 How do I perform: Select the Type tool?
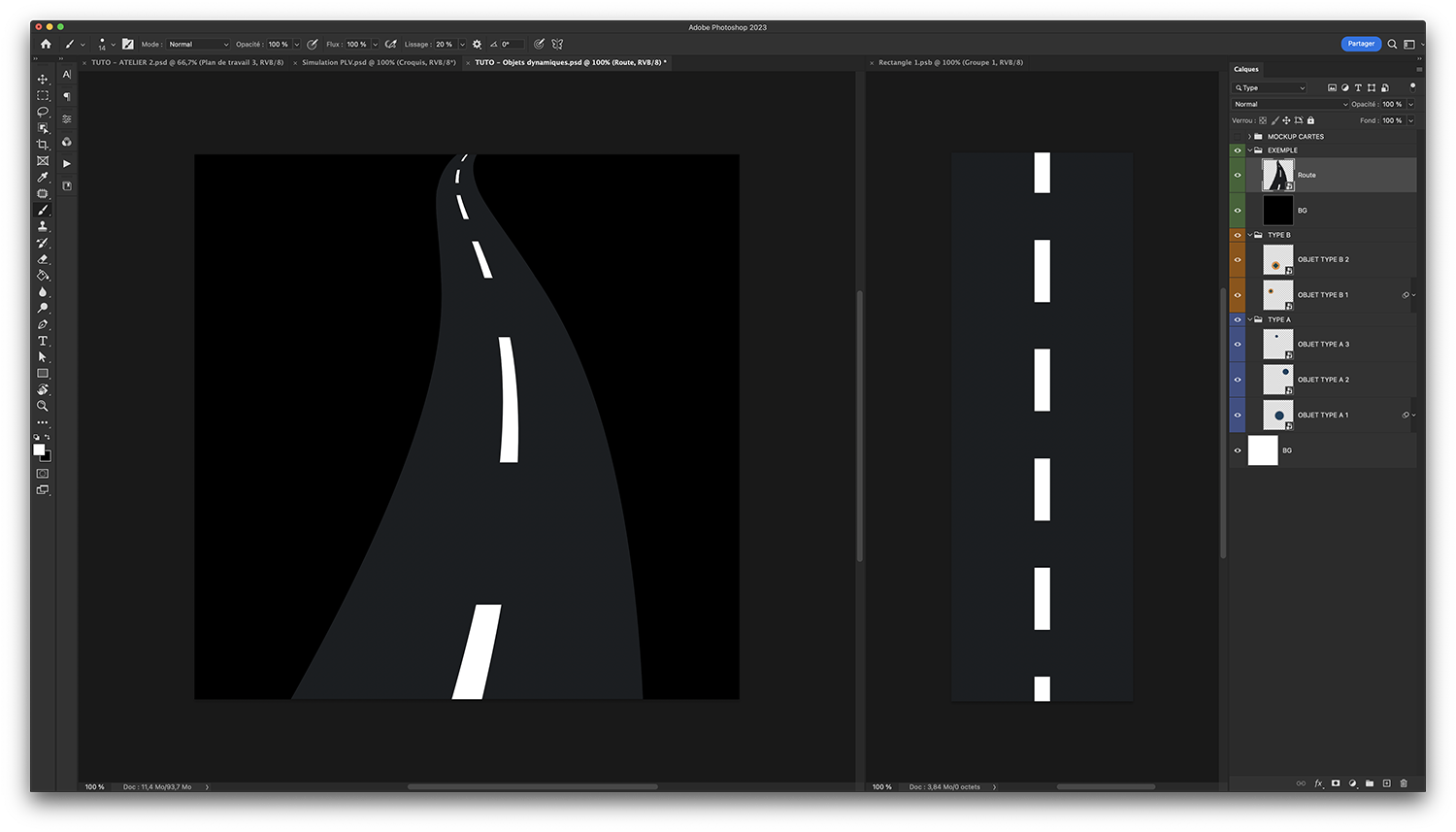(43, 341)
